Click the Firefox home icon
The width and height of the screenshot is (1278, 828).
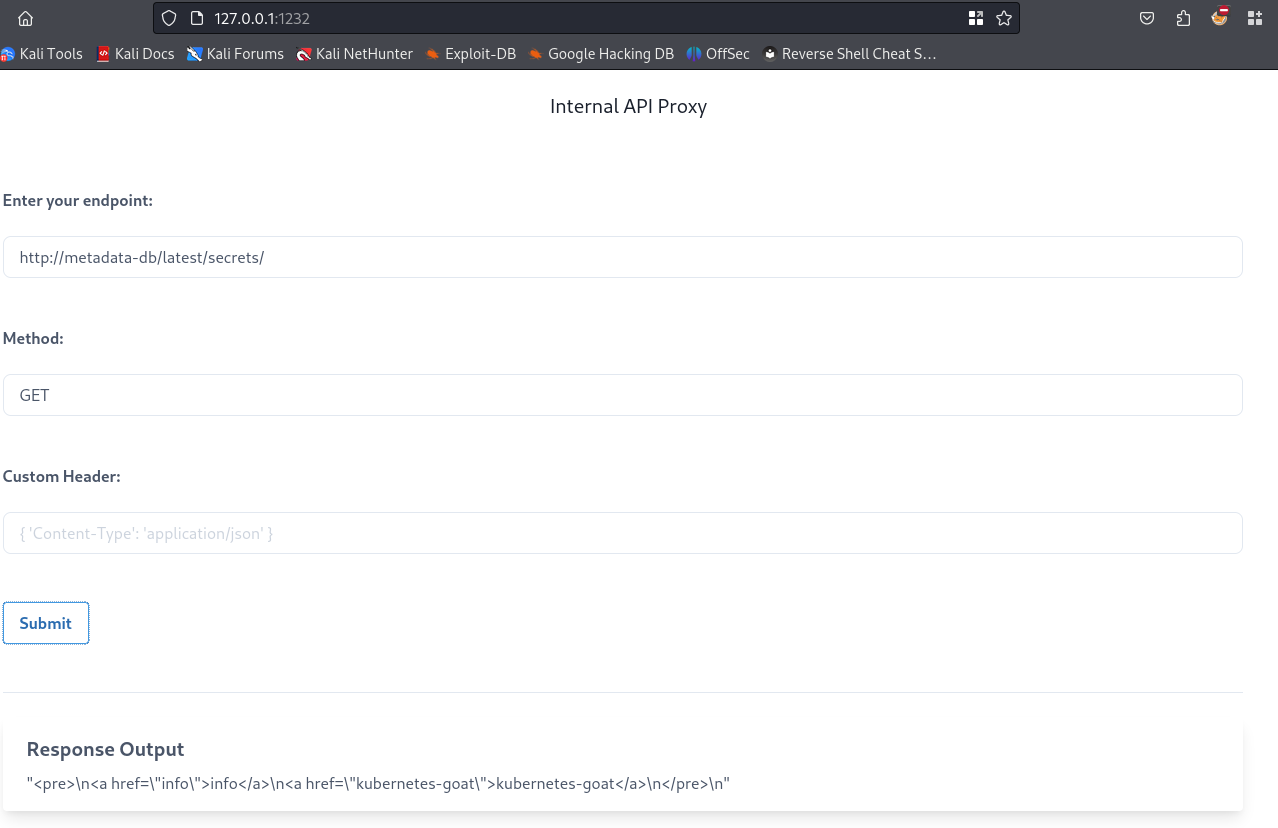click(25, 18)
